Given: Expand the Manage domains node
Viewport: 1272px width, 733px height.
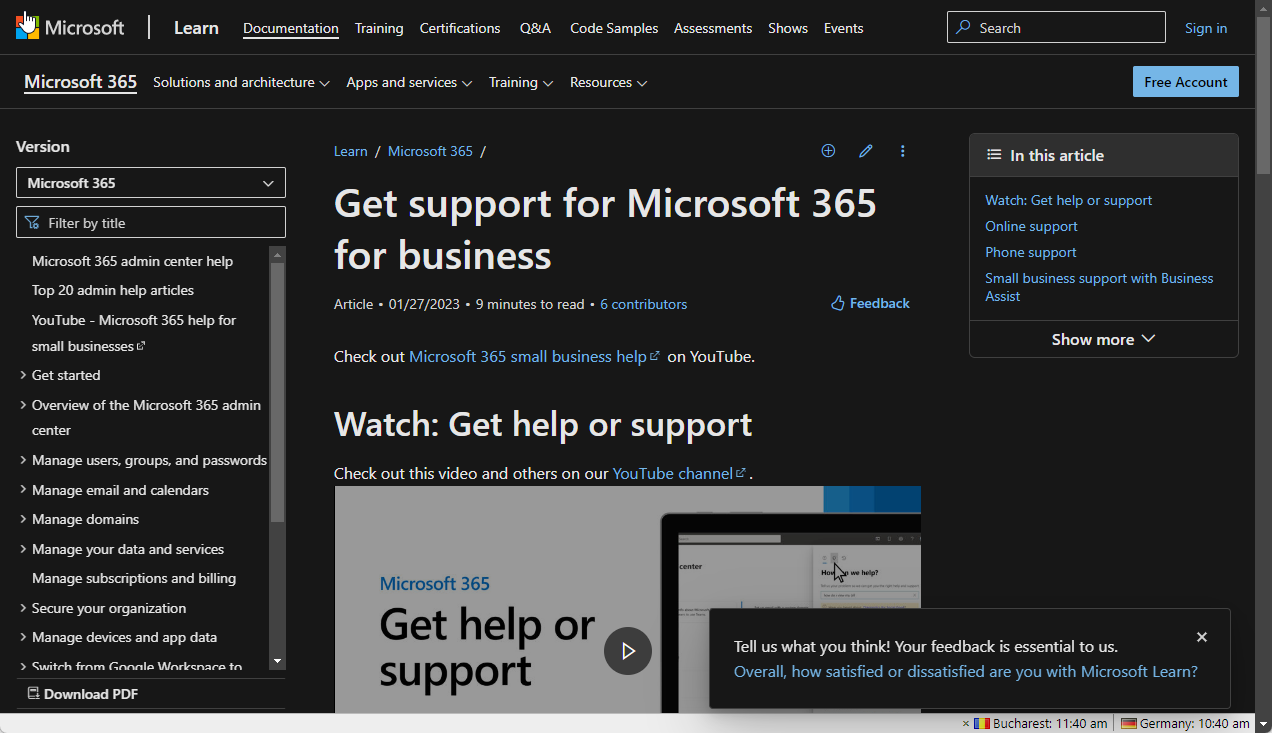Looking at the screenshot, I should pyautogui.click(x=23, y=519).
